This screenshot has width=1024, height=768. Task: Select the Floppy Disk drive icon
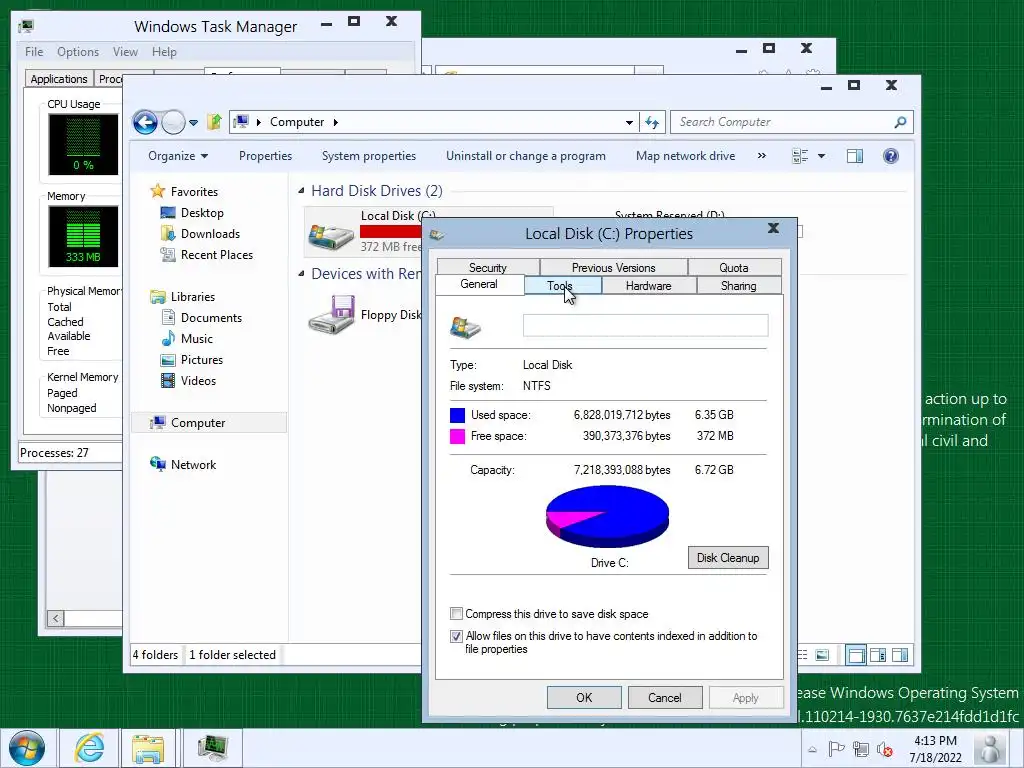[331, 314]
